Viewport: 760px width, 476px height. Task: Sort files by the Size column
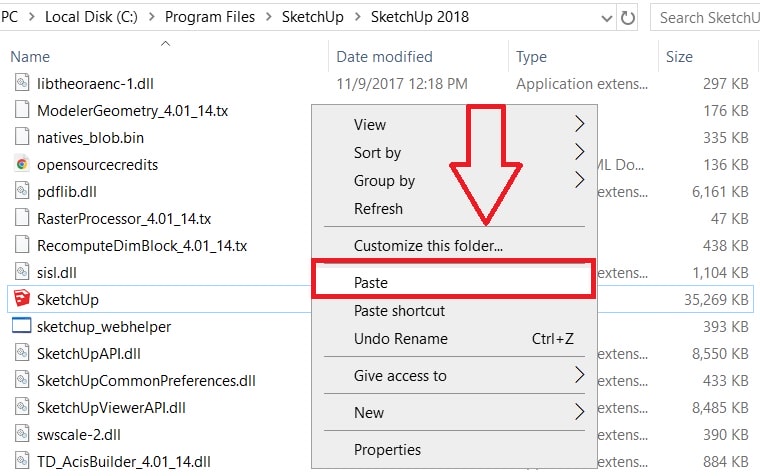679,57
